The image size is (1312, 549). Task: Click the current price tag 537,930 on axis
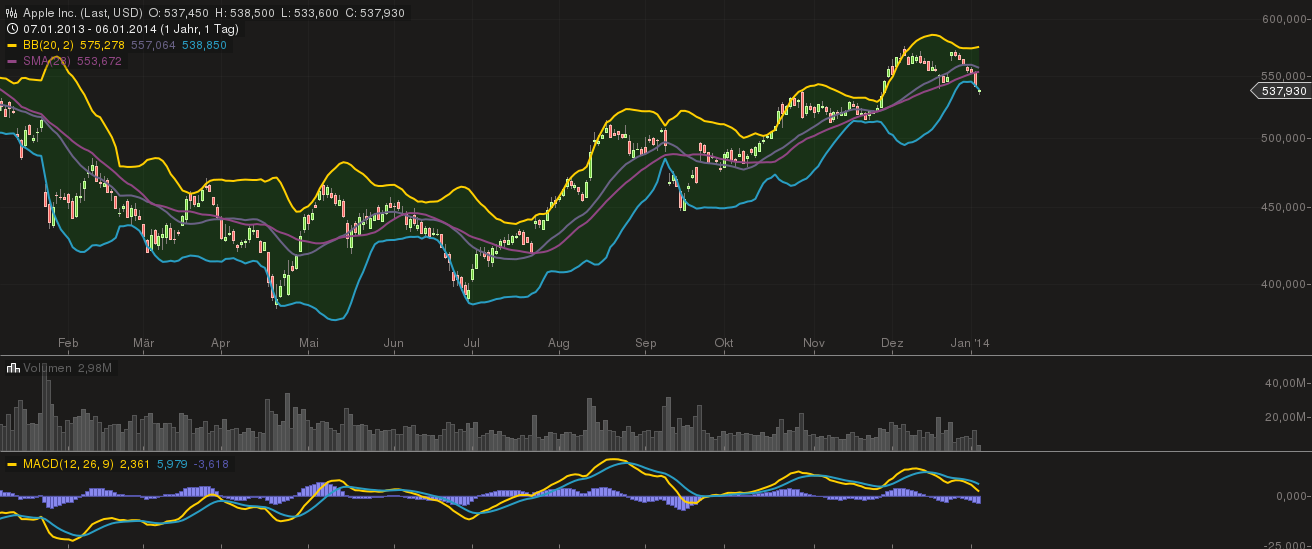pyautogui.click(x=1281, y=91)
